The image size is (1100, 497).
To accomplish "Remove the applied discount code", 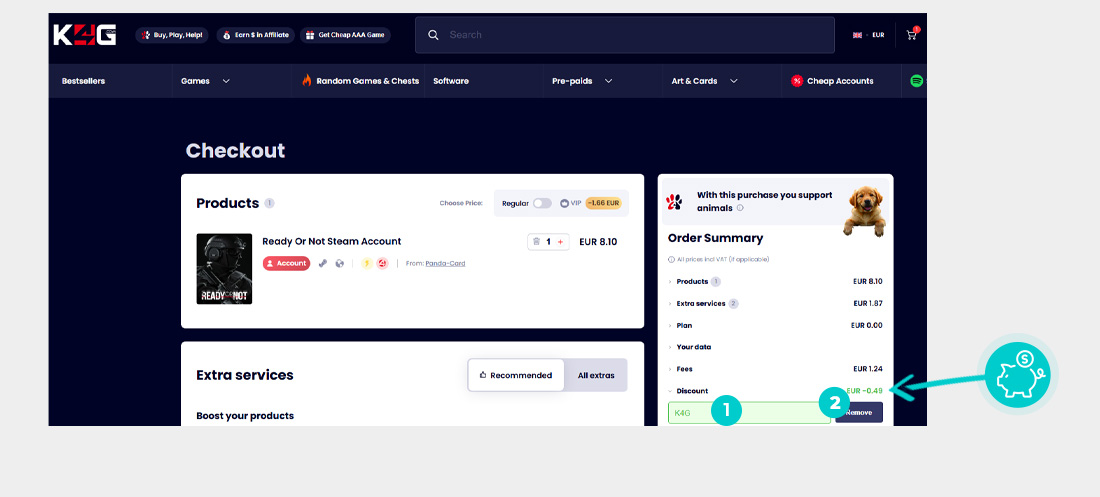I will pyautogui.click(x=859, y=413).
